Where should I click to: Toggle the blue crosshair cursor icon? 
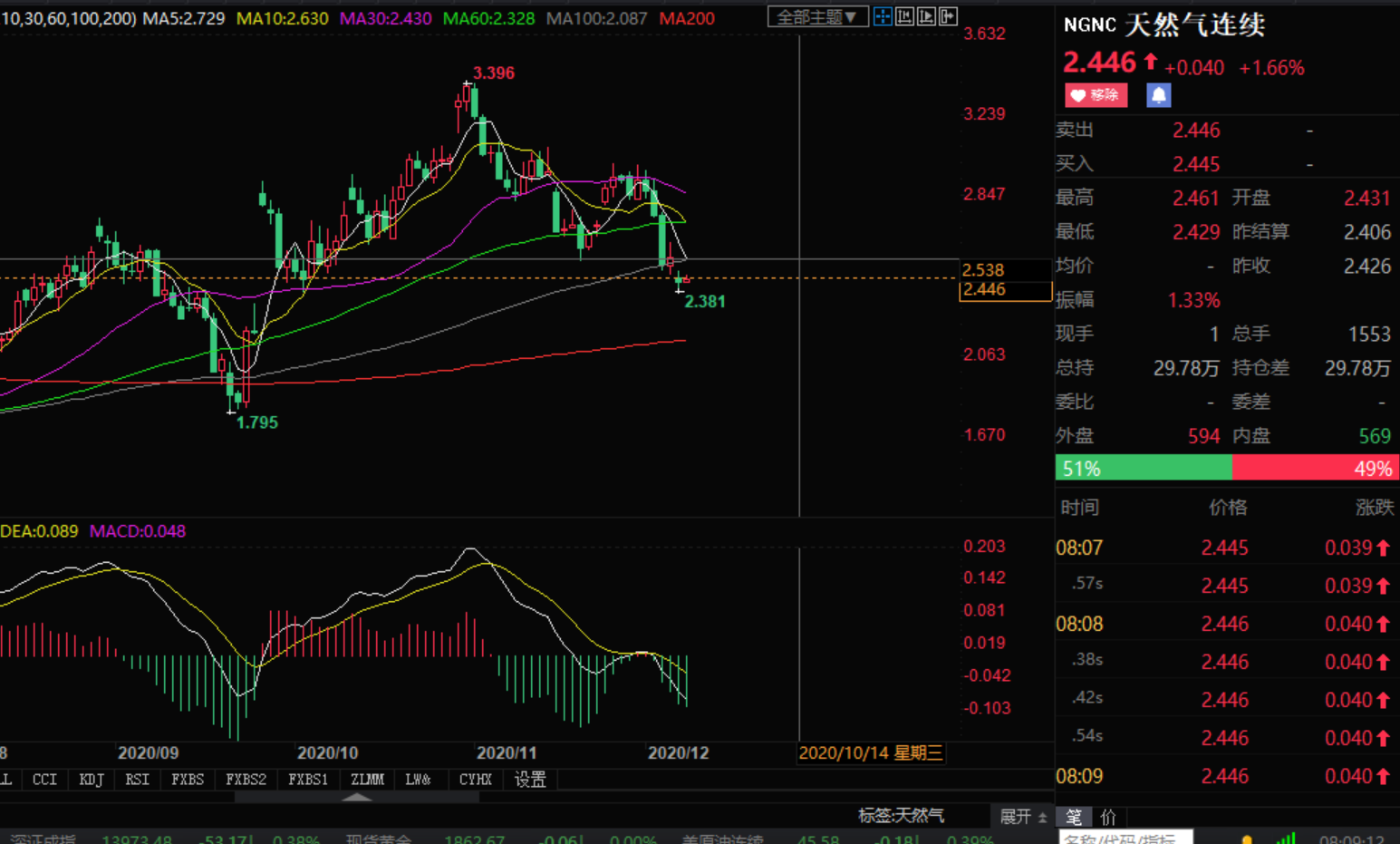[883, 16]
